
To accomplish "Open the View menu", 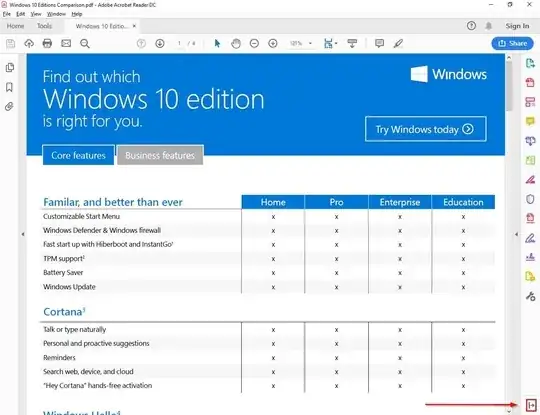I will click(36, 14).
